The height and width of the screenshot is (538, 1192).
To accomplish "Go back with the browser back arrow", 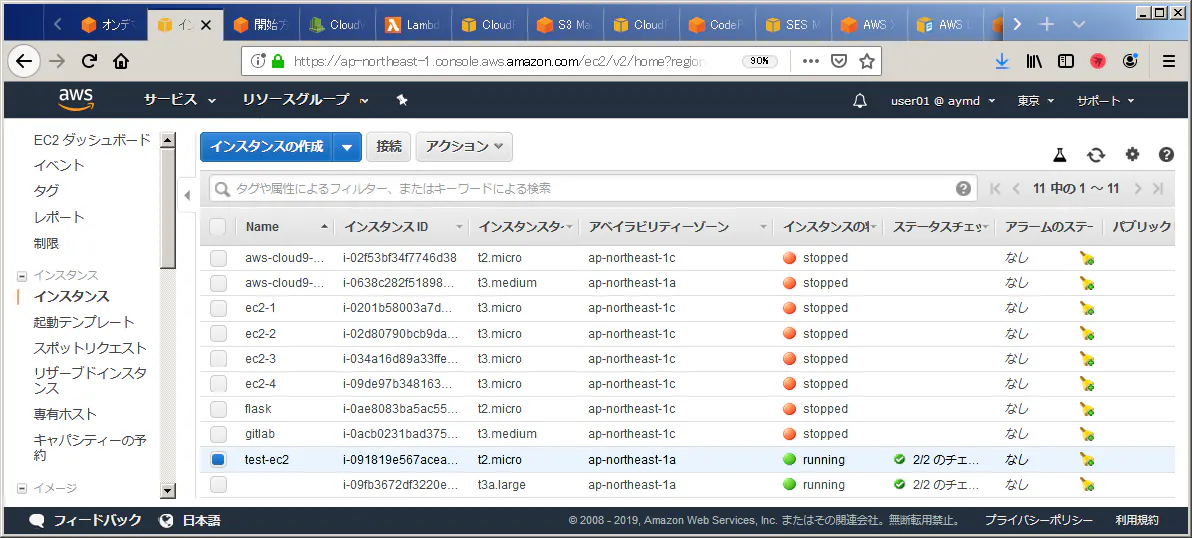I will (24, 62).
